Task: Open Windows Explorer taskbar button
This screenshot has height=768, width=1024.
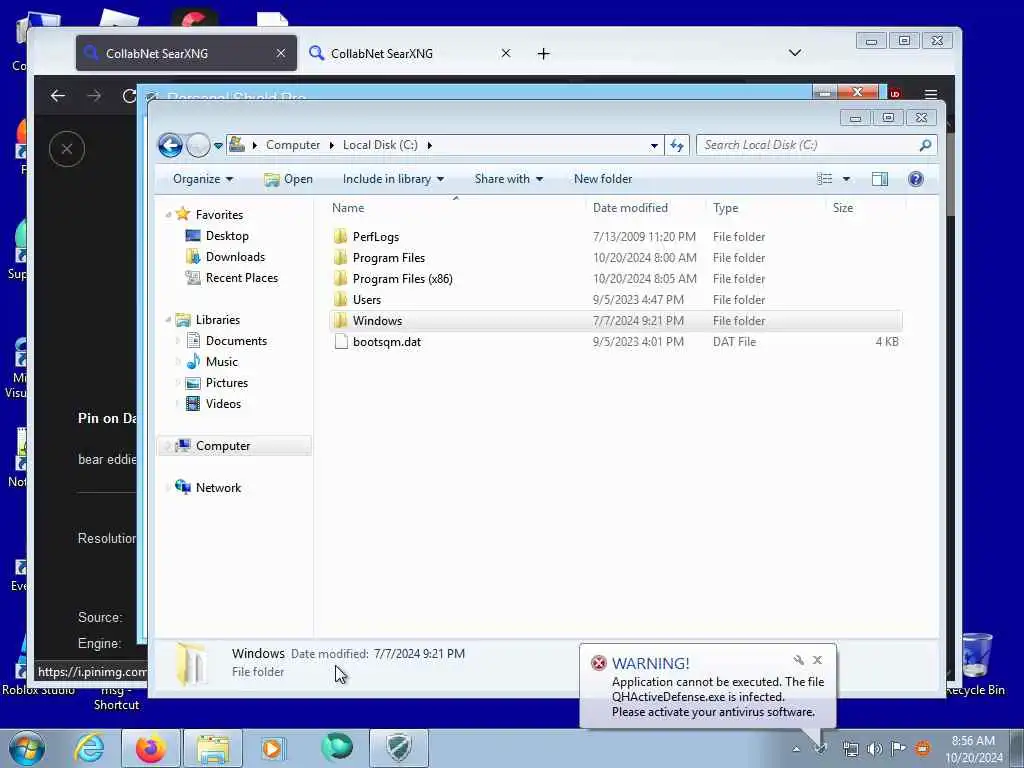Action: 213,748
